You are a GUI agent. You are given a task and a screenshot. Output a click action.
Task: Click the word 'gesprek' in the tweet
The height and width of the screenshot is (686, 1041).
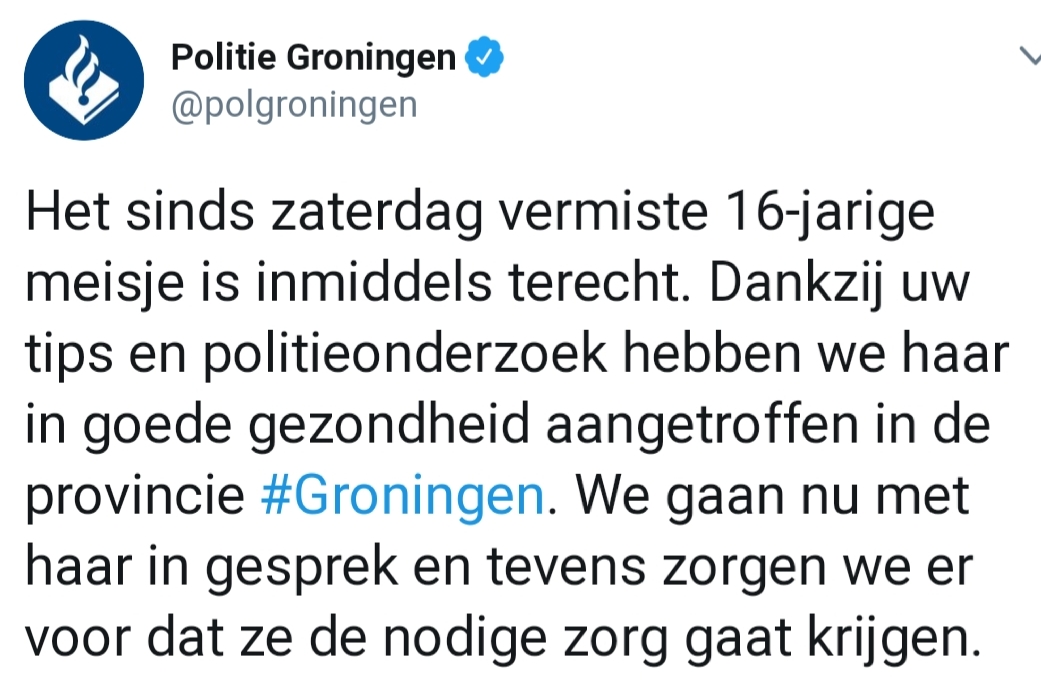tap(301, 568)
